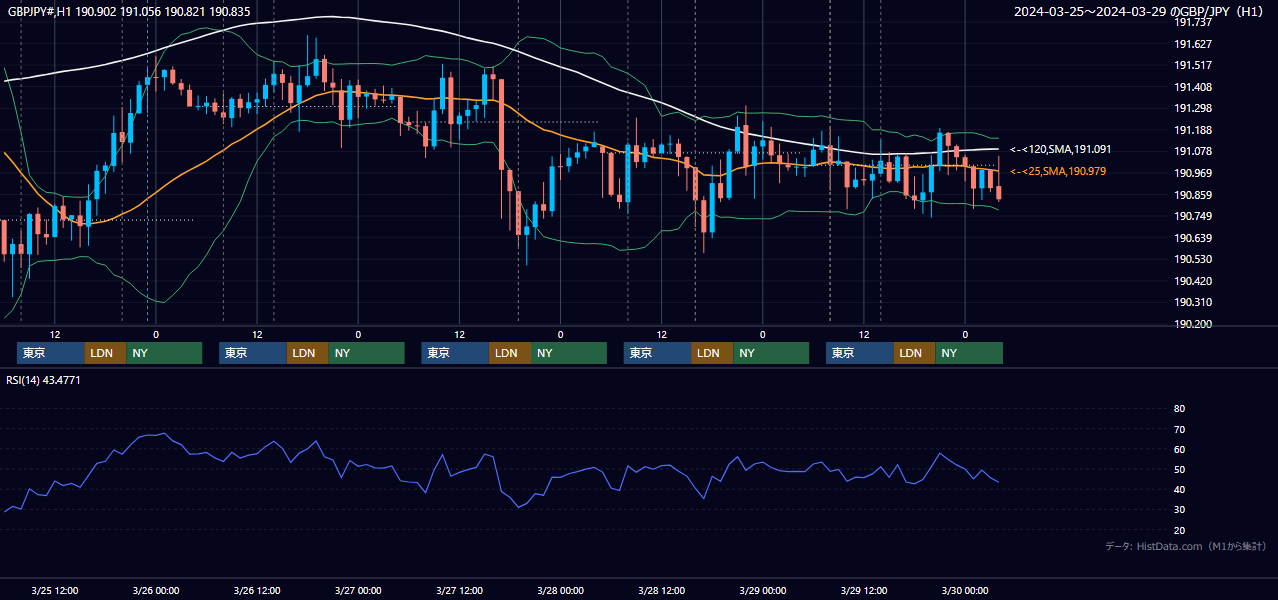Pick the 東京 session block for 3/27
The width and height of the screenshot is (1278, 600).
tap(455, 353)
